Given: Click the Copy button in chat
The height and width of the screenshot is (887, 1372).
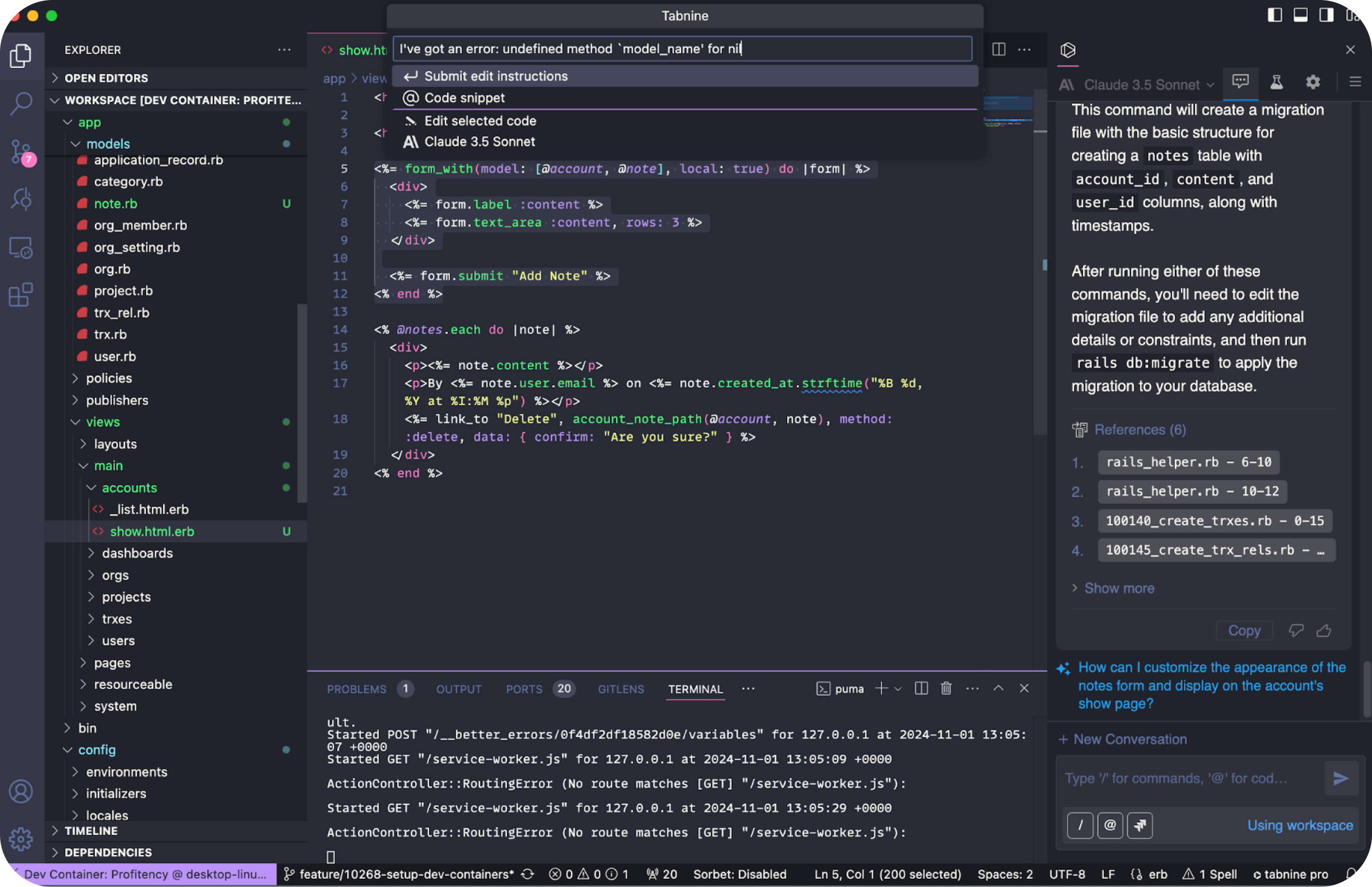Looking at the screenshot, I should click(x=1244, y=631).
